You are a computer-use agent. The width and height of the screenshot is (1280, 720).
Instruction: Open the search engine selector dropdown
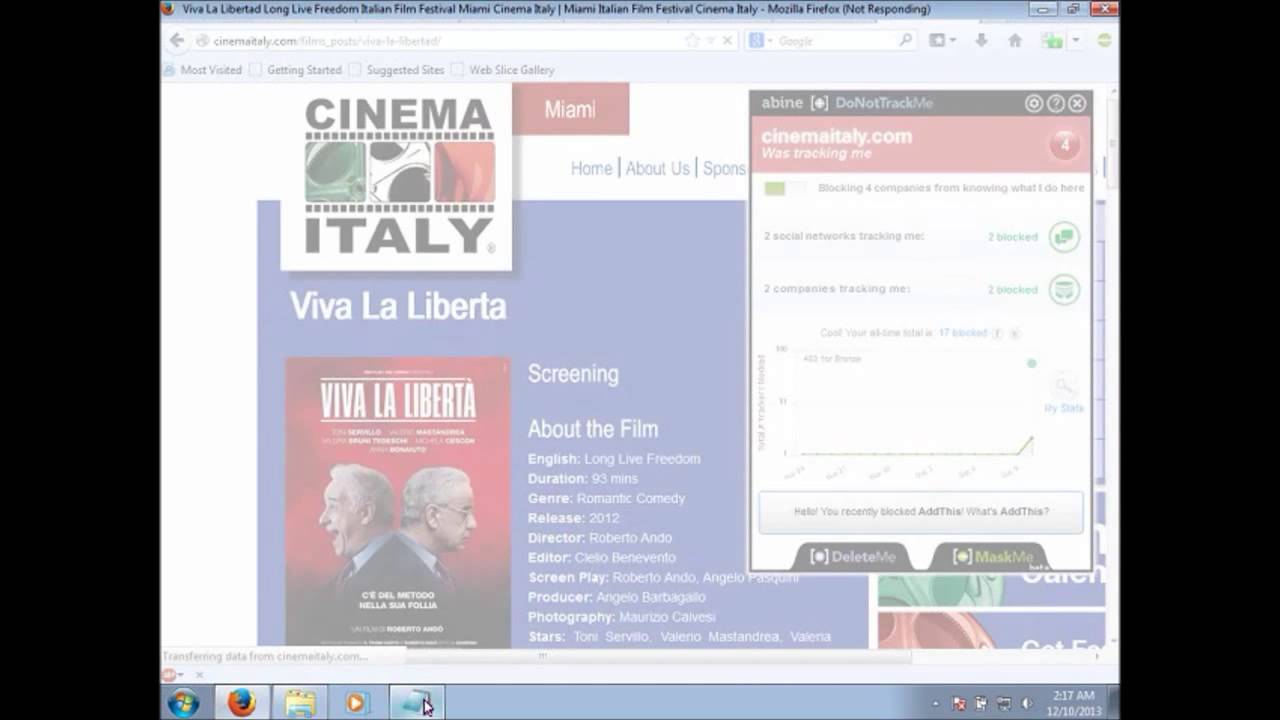pyautogui.click(x=760, y=41)
